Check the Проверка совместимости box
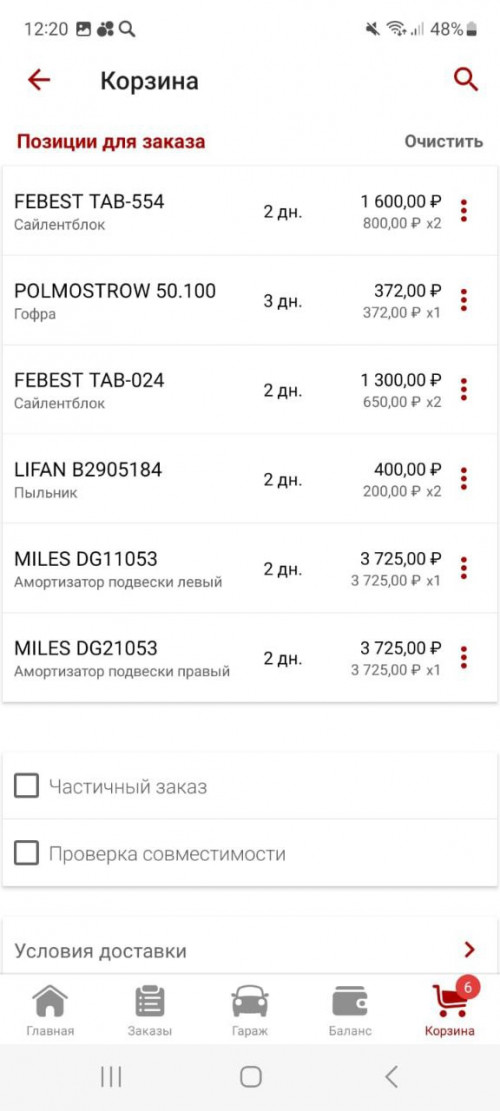The image size is (500, 1111). pyautogui.click(x=26, y=854)
